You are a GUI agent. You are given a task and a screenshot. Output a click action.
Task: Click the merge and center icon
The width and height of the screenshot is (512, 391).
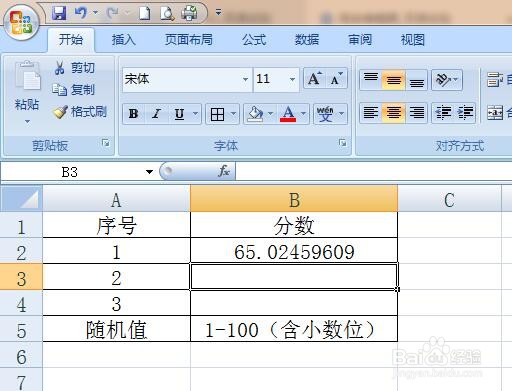495,113
